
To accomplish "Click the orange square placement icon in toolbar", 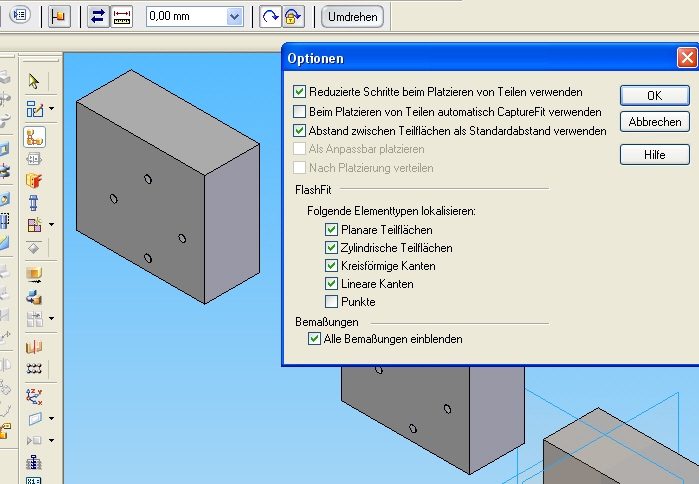I will [x=59, y=16].
